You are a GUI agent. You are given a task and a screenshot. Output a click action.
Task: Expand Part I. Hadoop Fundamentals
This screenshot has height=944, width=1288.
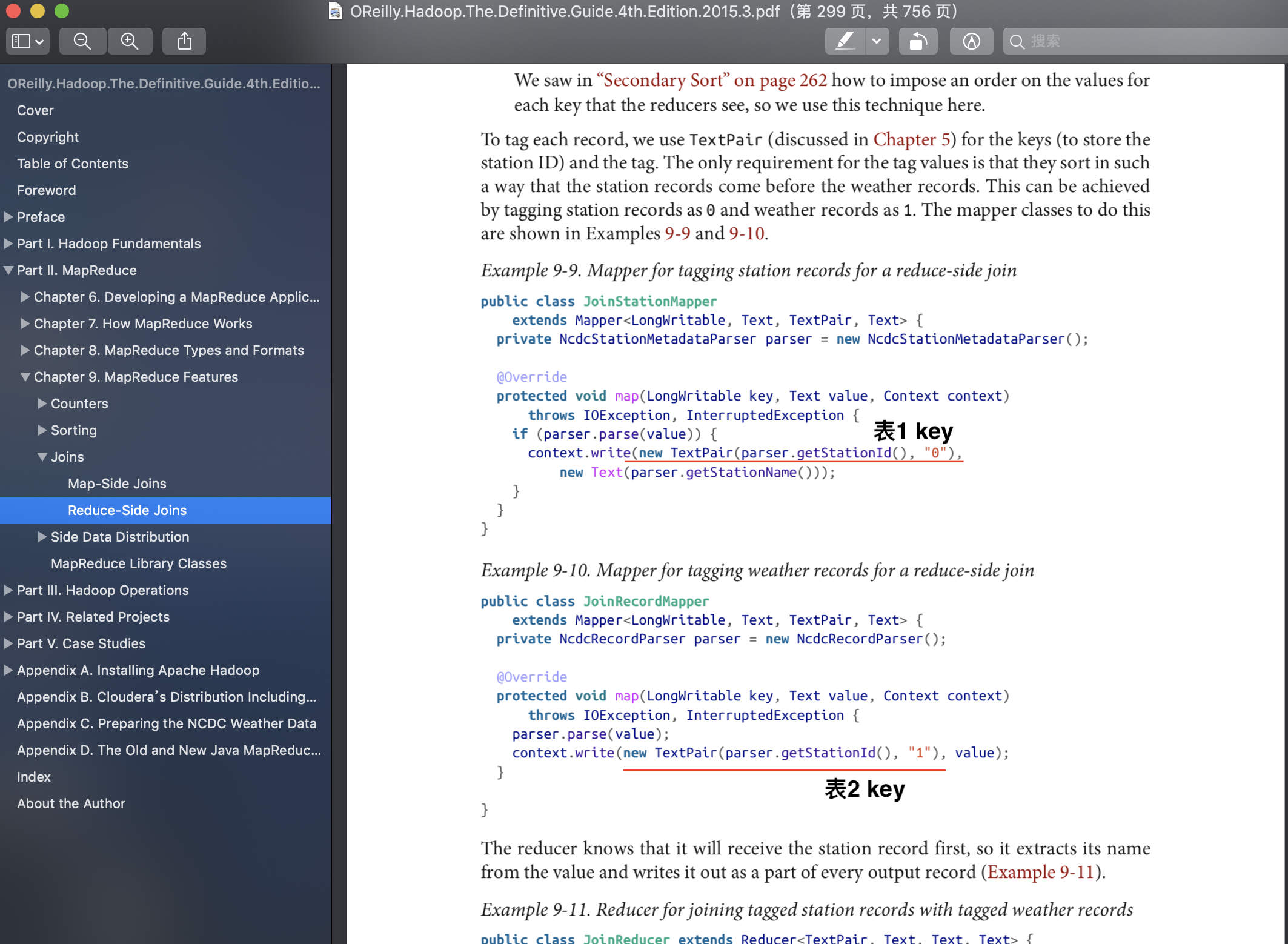(x=8, y=244)
